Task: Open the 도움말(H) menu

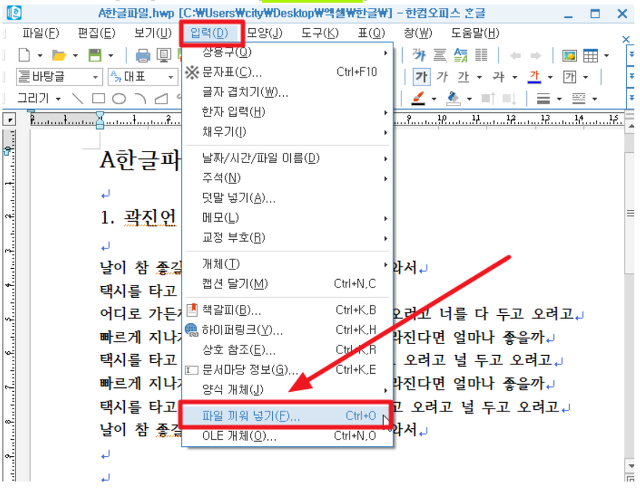Action: [475, 33]
